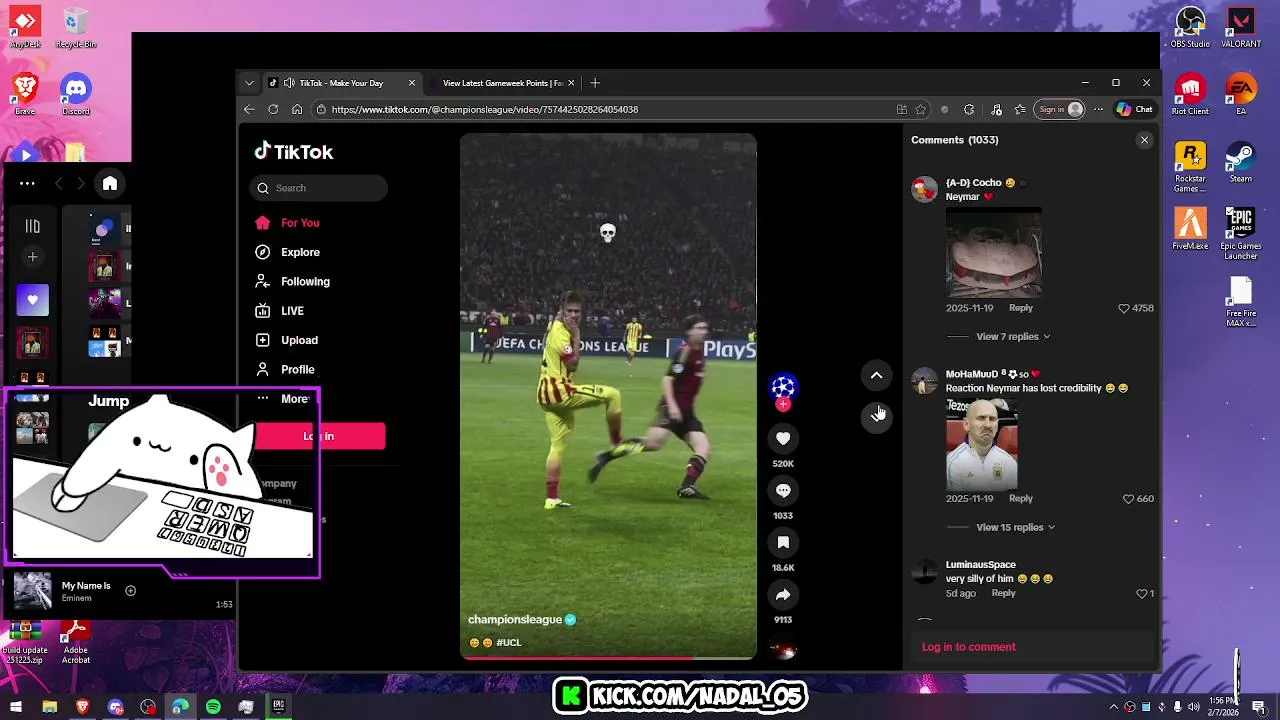Like LuminausSpace's comment heart
The width and height of the screenshot is (1280, 720).
(1141, 594)
